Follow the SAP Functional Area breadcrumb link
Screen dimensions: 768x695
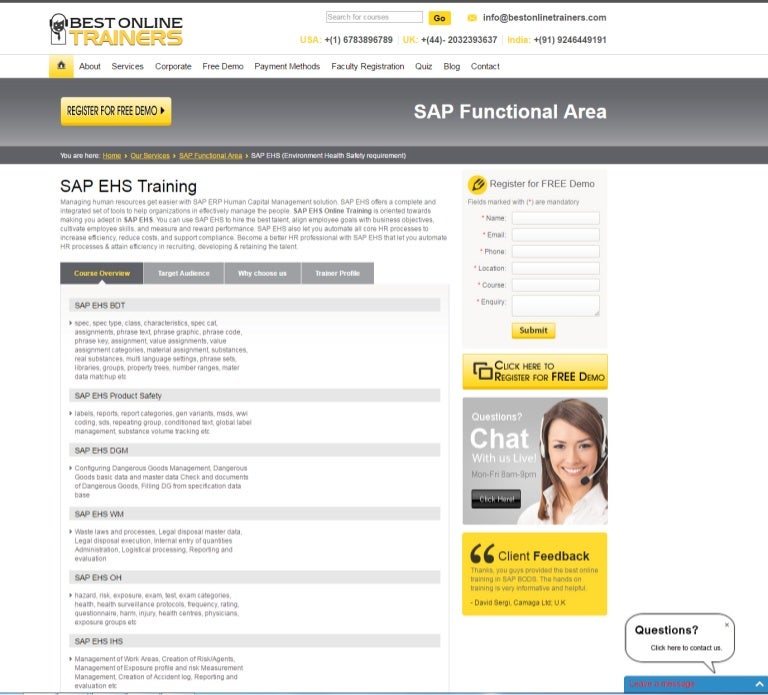[x=210, y=156]
